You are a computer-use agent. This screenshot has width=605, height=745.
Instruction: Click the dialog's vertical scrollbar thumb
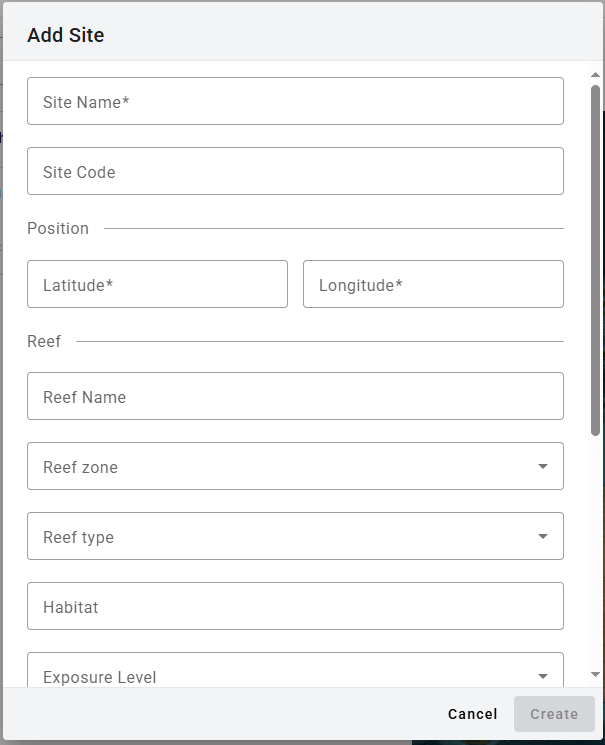tap(595, 260)
